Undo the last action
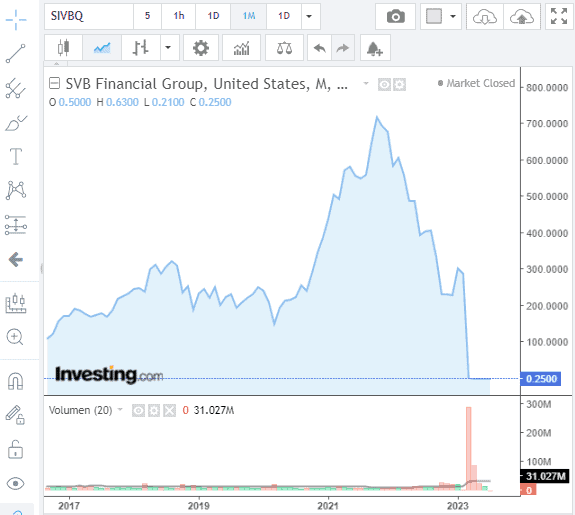Screen dimensions: 575x515 (319, 48)
